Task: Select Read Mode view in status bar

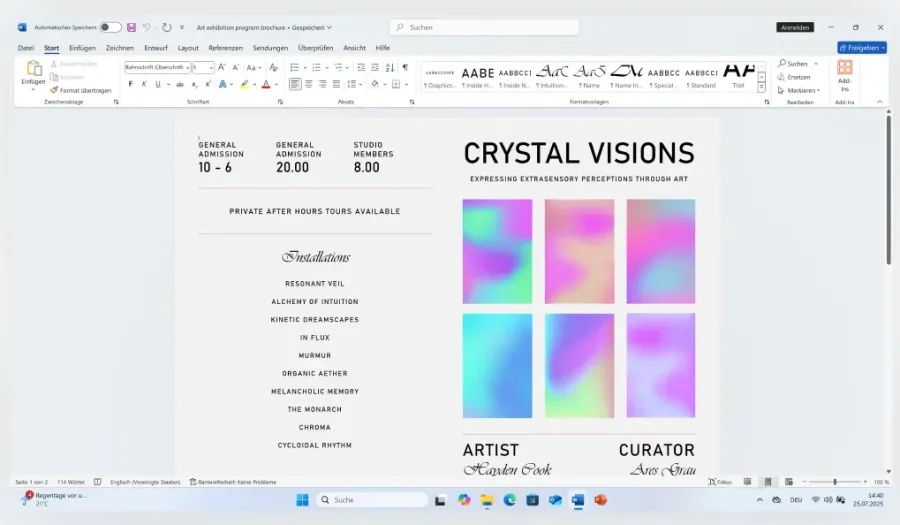Action: click(747, 482)
